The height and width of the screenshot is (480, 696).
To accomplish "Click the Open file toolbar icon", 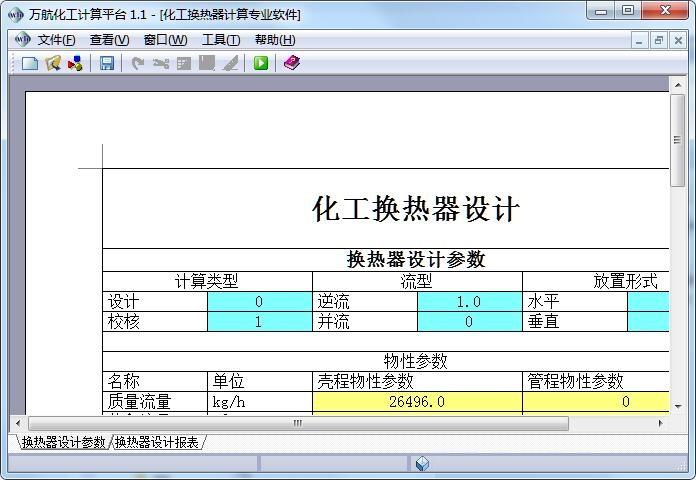I will tap(53, 63).
